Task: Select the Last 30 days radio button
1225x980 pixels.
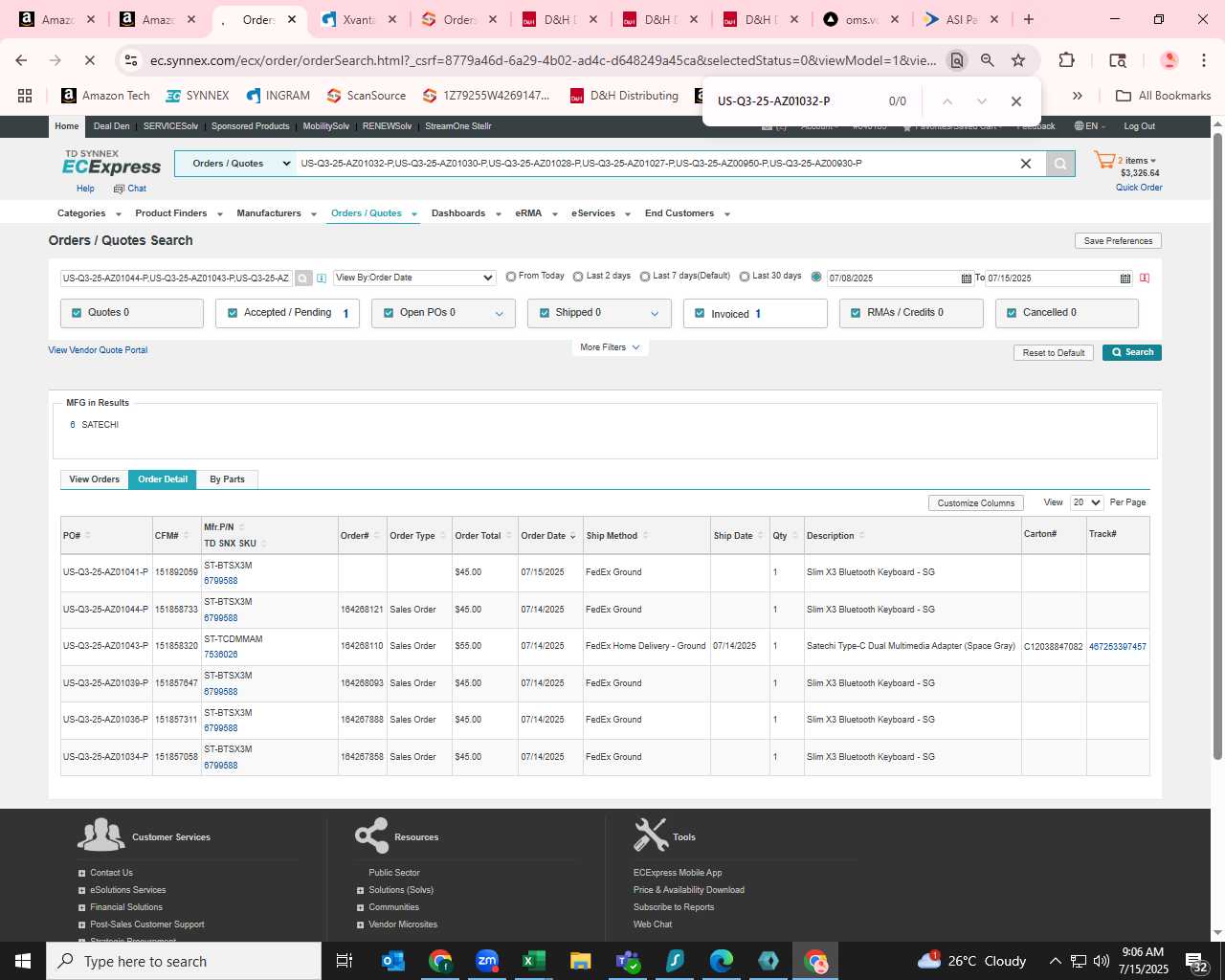Action: (745, 277)
